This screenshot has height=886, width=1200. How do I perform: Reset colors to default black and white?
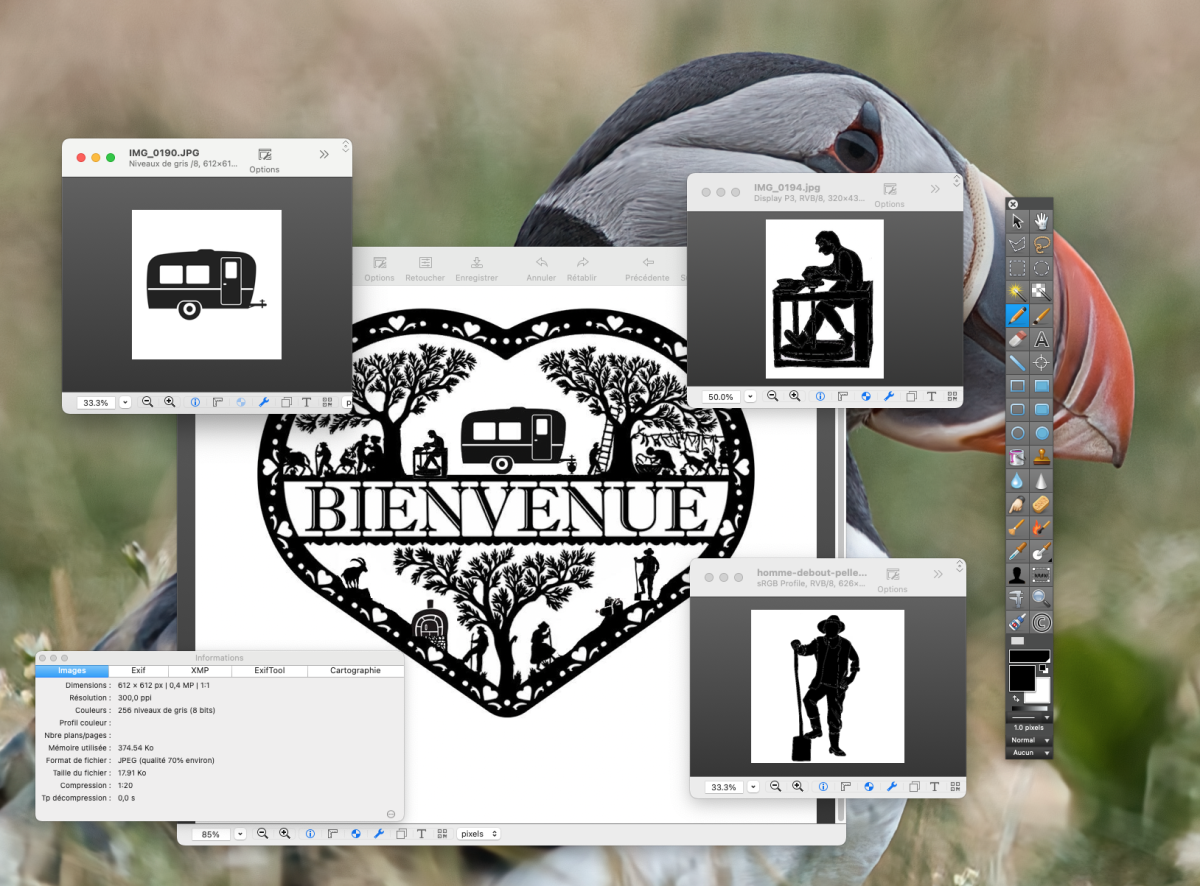[x=1042, y=667]
